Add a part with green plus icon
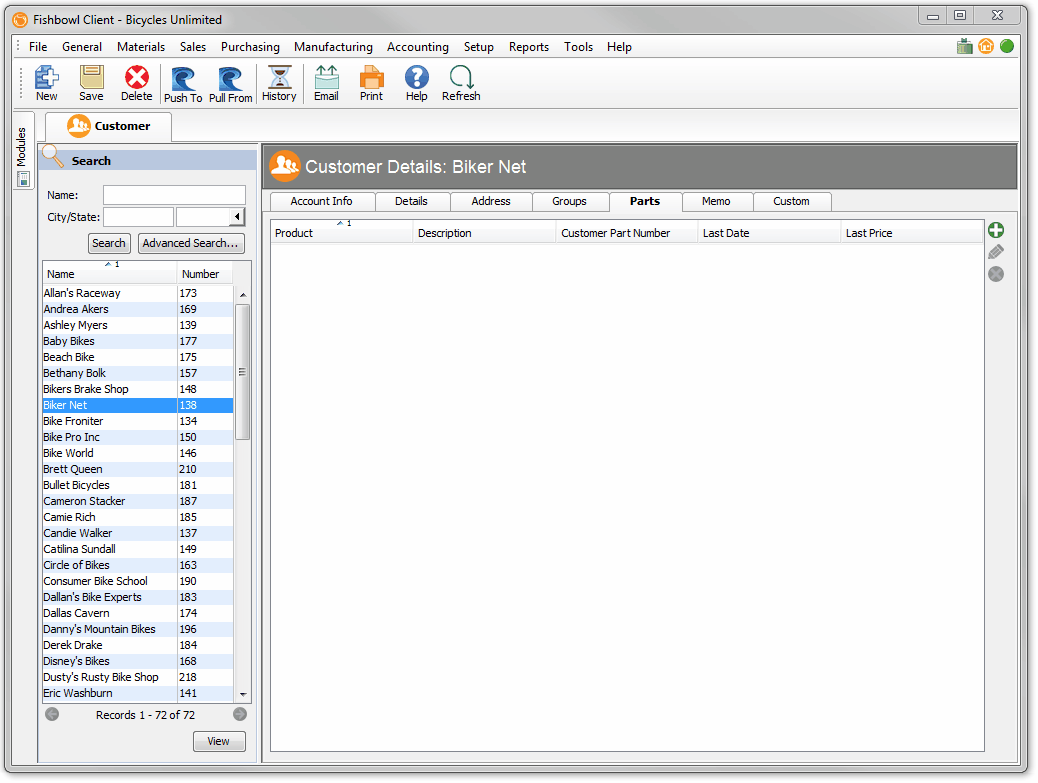Screen dimensions: 1038x783 point(996,230)
